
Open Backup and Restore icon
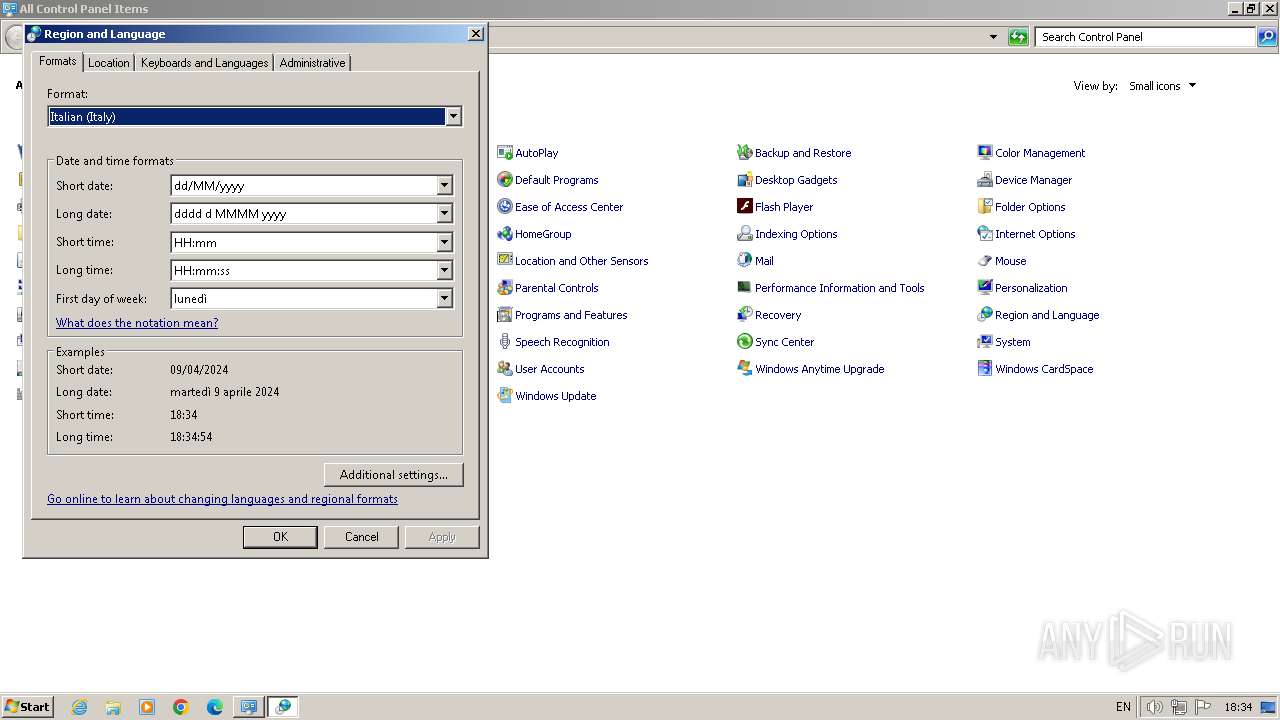(x=794, y=153)
